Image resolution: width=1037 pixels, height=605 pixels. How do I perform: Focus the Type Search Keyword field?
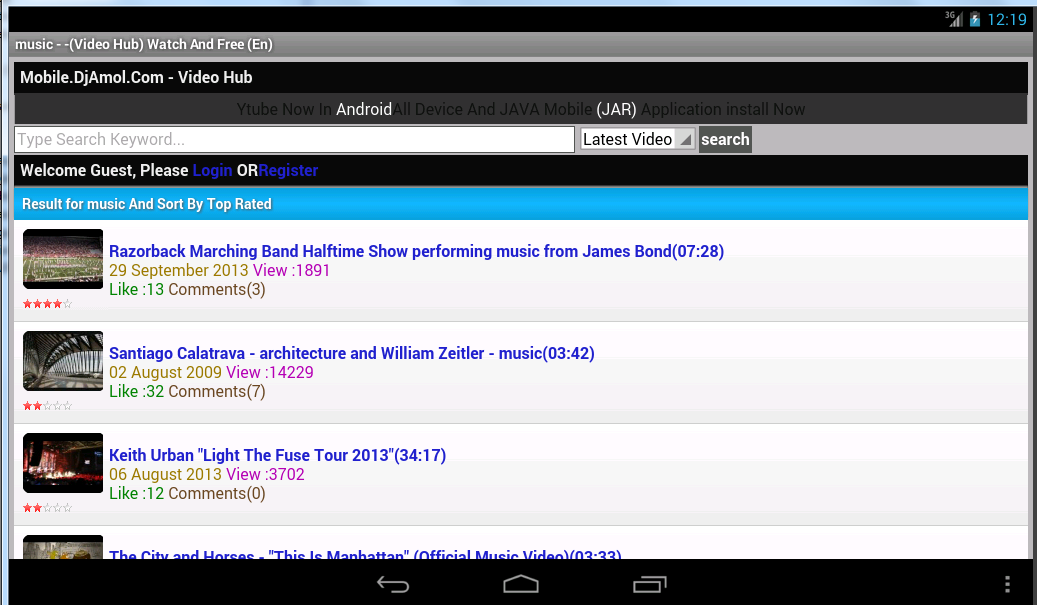[294, 140]
